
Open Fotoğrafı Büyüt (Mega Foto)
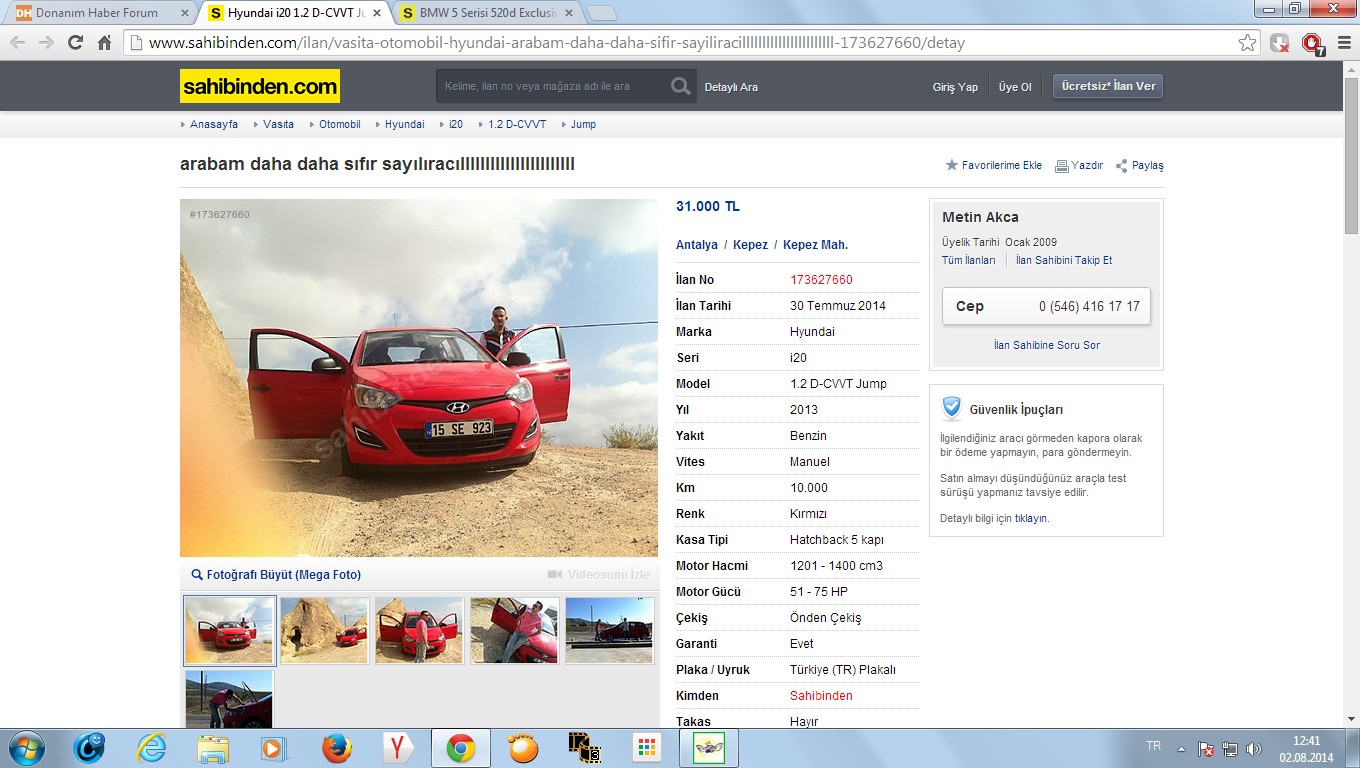(x=276, y=575)
